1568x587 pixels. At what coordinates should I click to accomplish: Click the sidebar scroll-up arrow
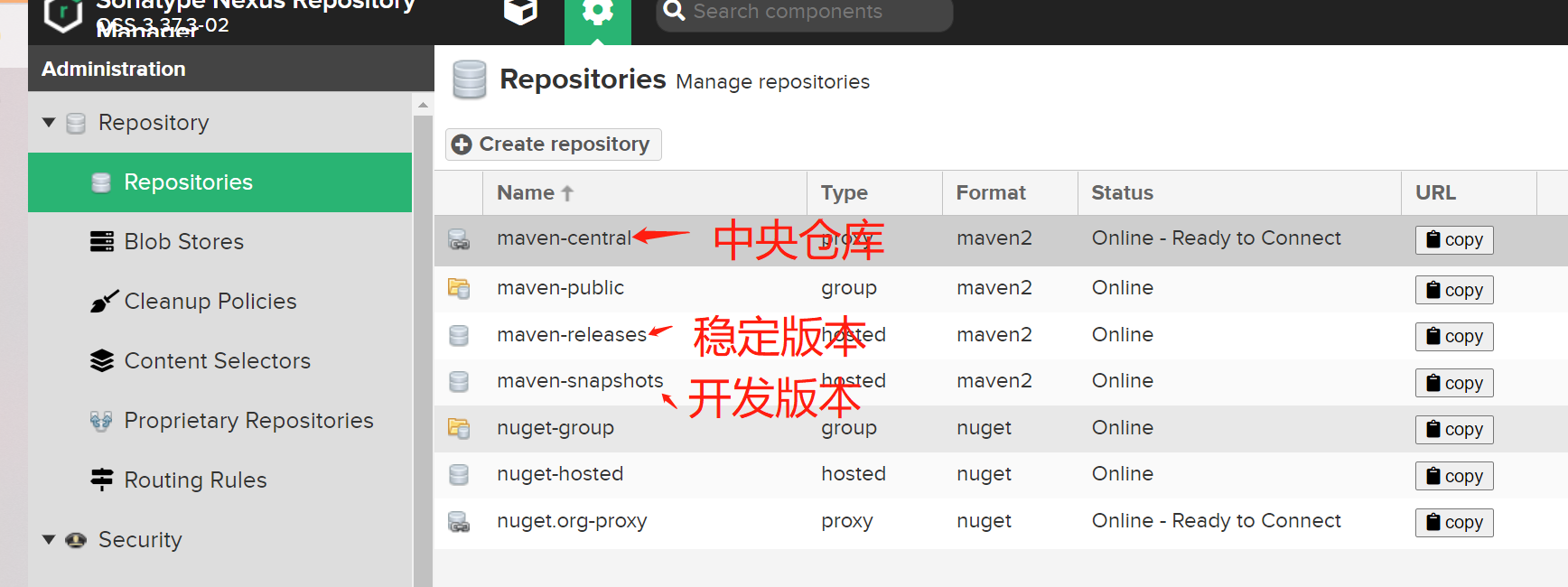coord(423,106)
